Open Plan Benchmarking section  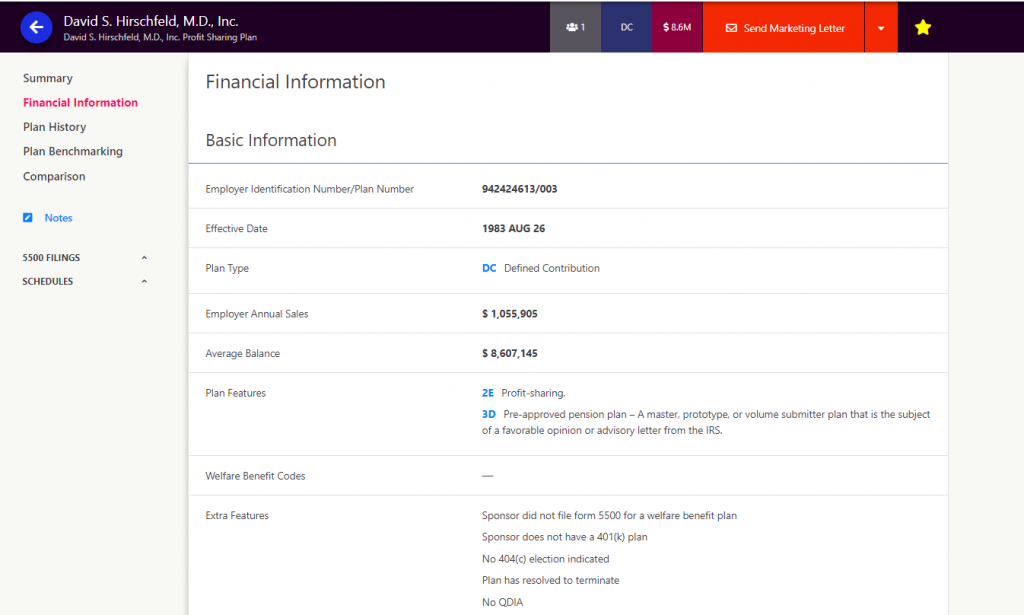tap(72, 152)
